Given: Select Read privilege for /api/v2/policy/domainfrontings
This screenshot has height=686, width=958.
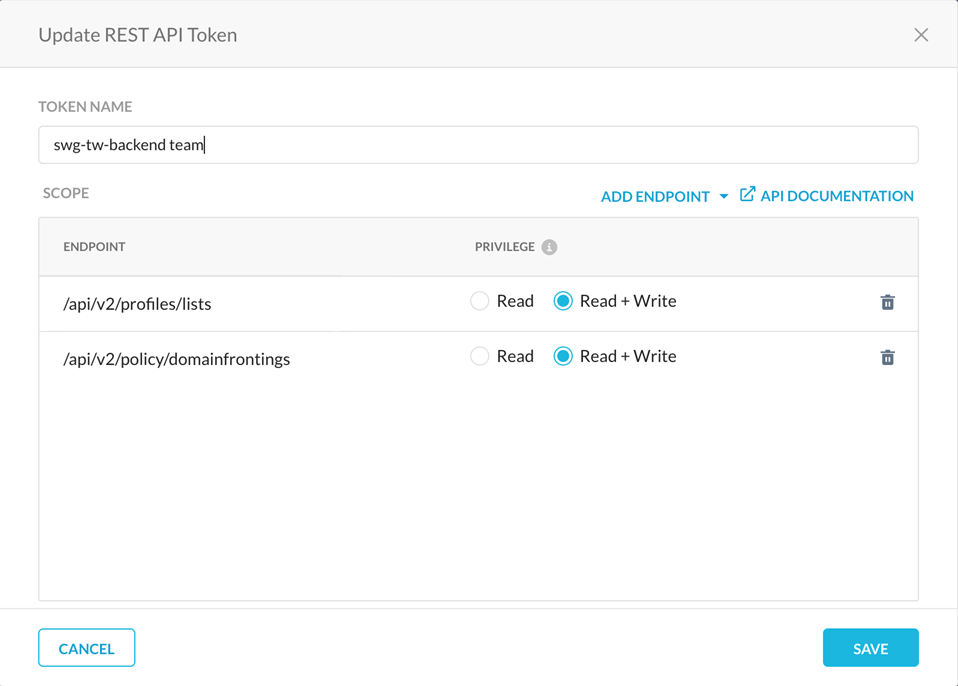Looking at the screenshot, I should [479, 356].
